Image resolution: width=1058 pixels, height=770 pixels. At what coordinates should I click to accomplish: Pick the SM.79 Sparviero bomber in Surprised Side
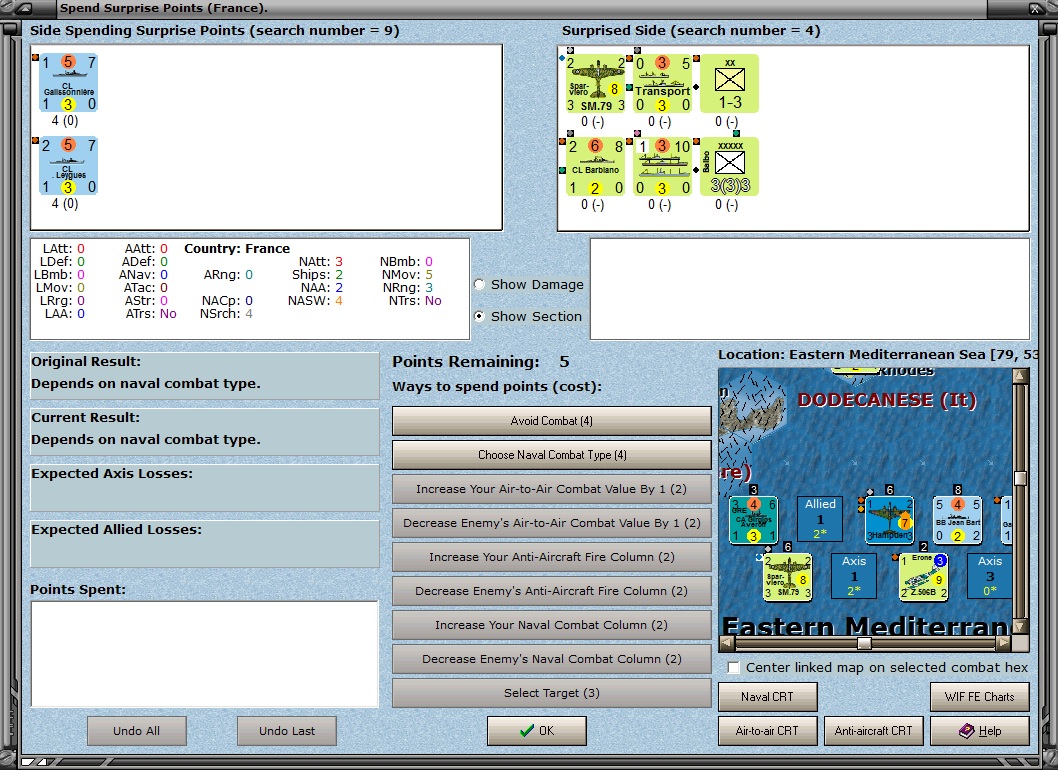coord(596,84)
